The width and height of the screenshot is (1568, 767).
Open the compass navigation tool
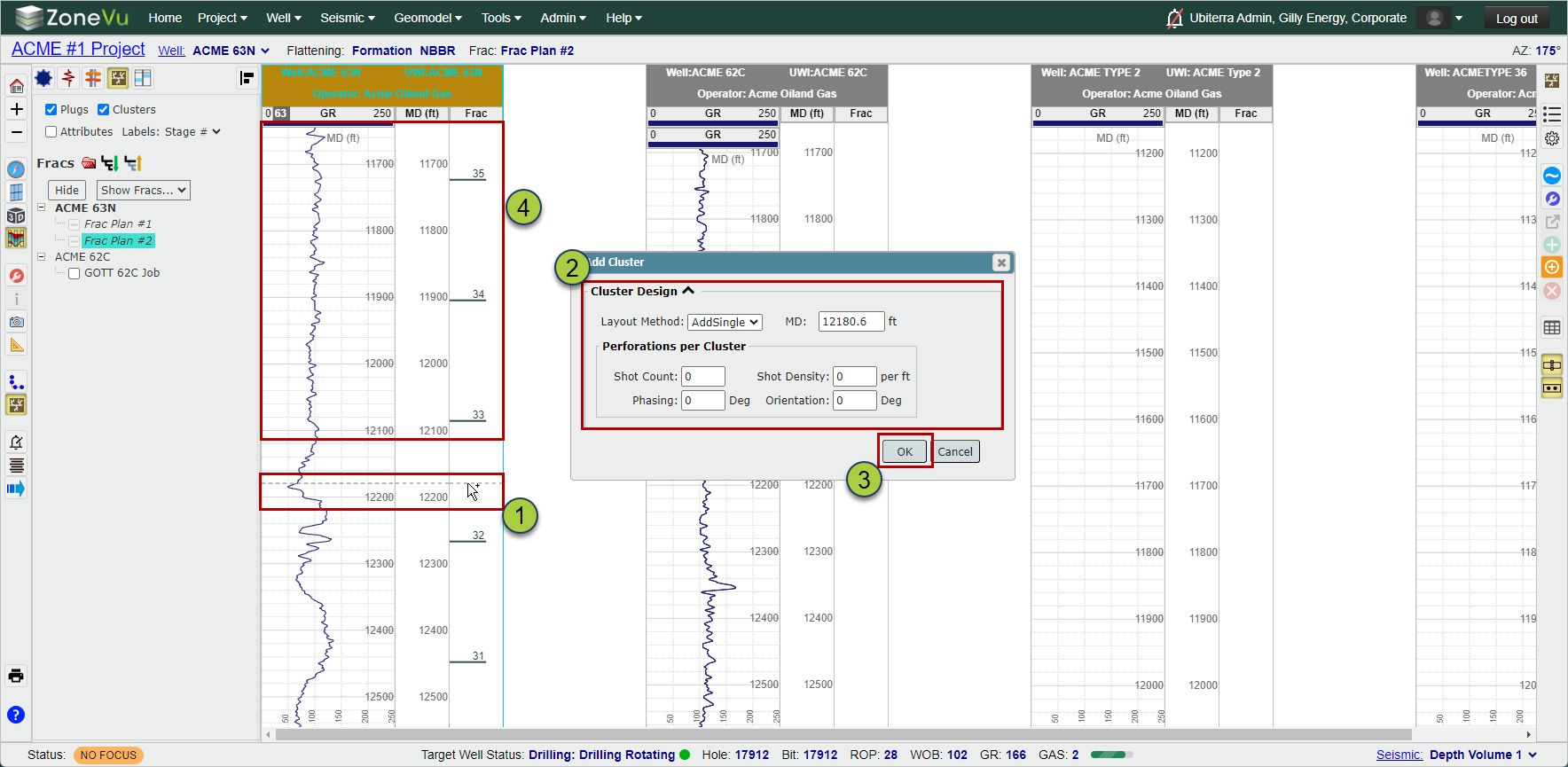[x=16, y=169]
